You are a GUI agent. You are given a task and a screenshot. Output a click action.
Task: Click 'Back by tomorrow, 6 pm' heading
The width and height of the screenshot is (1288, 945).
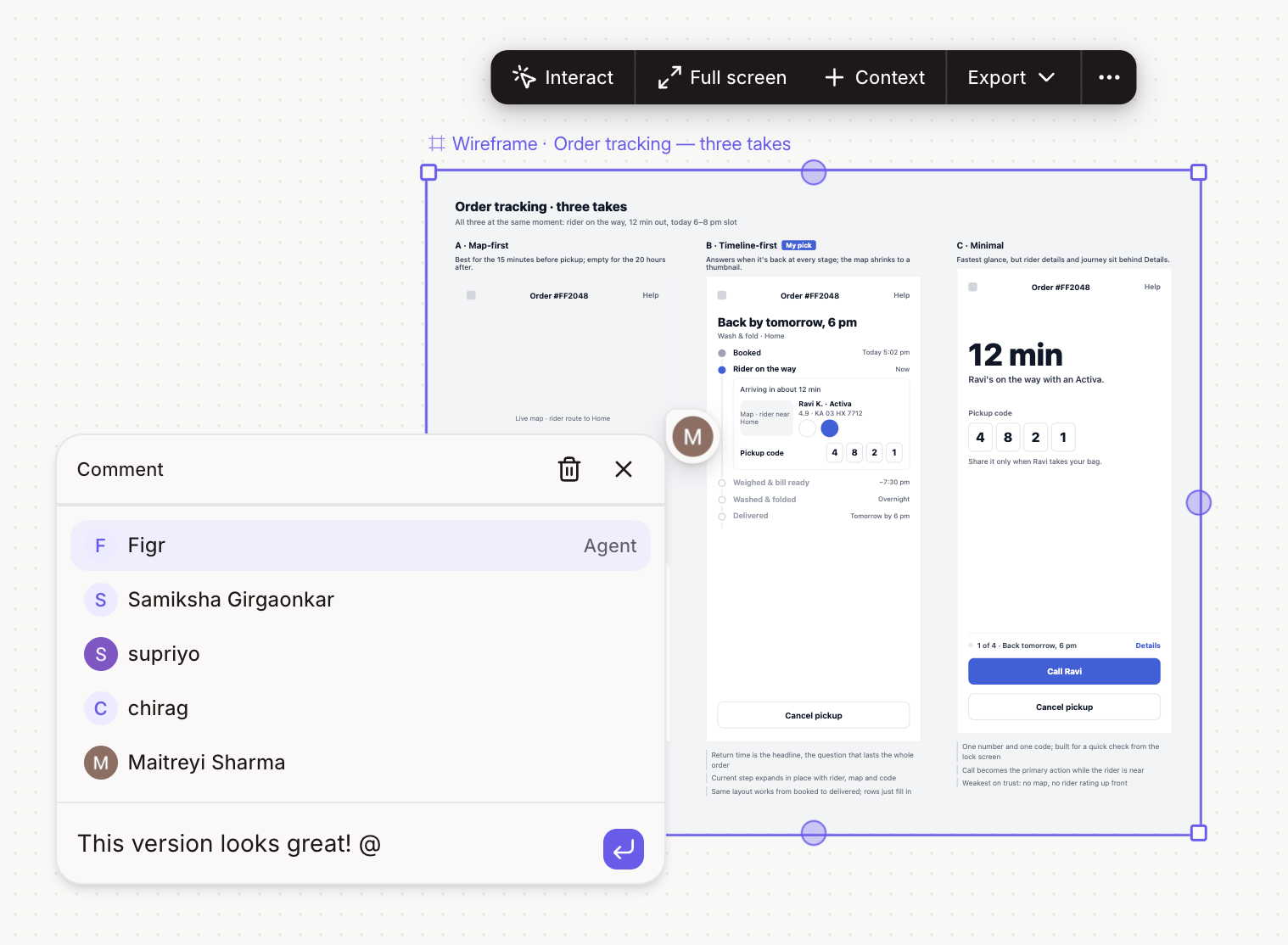(787, 322)
